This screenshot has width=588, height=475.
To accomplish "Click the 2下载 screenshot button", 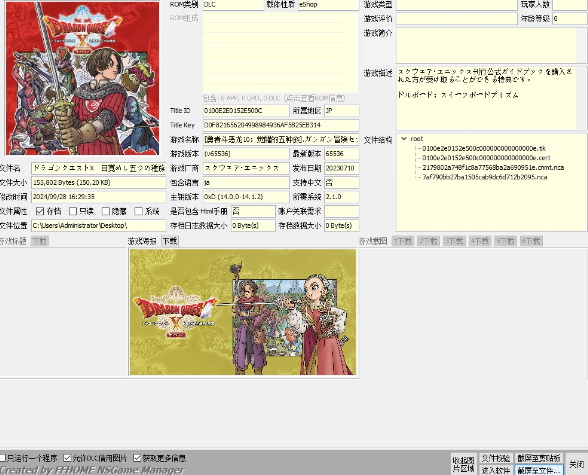I will coord(428,241).
